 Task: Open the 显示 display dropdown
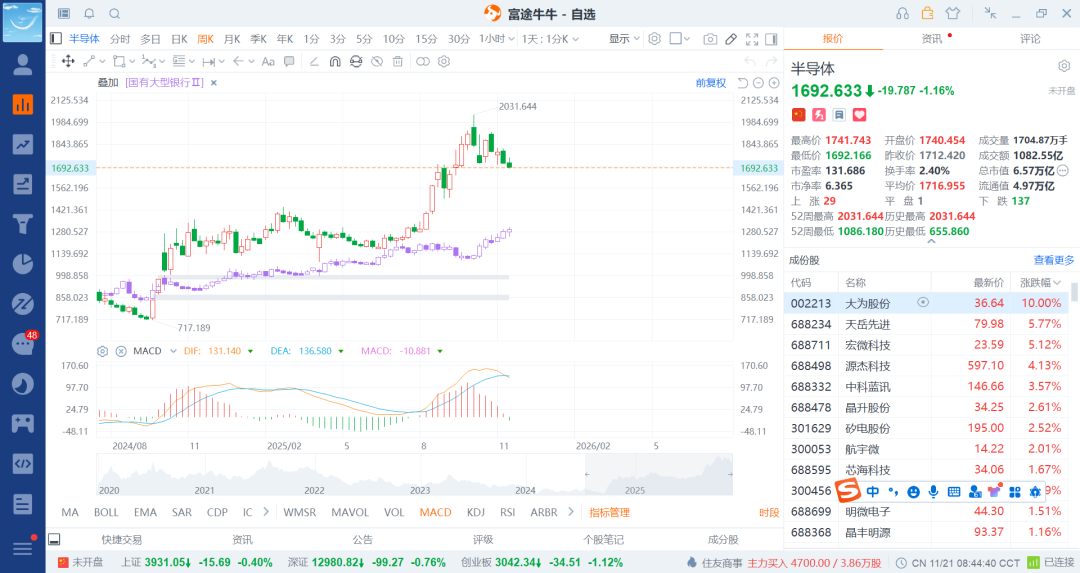[624, 39]
